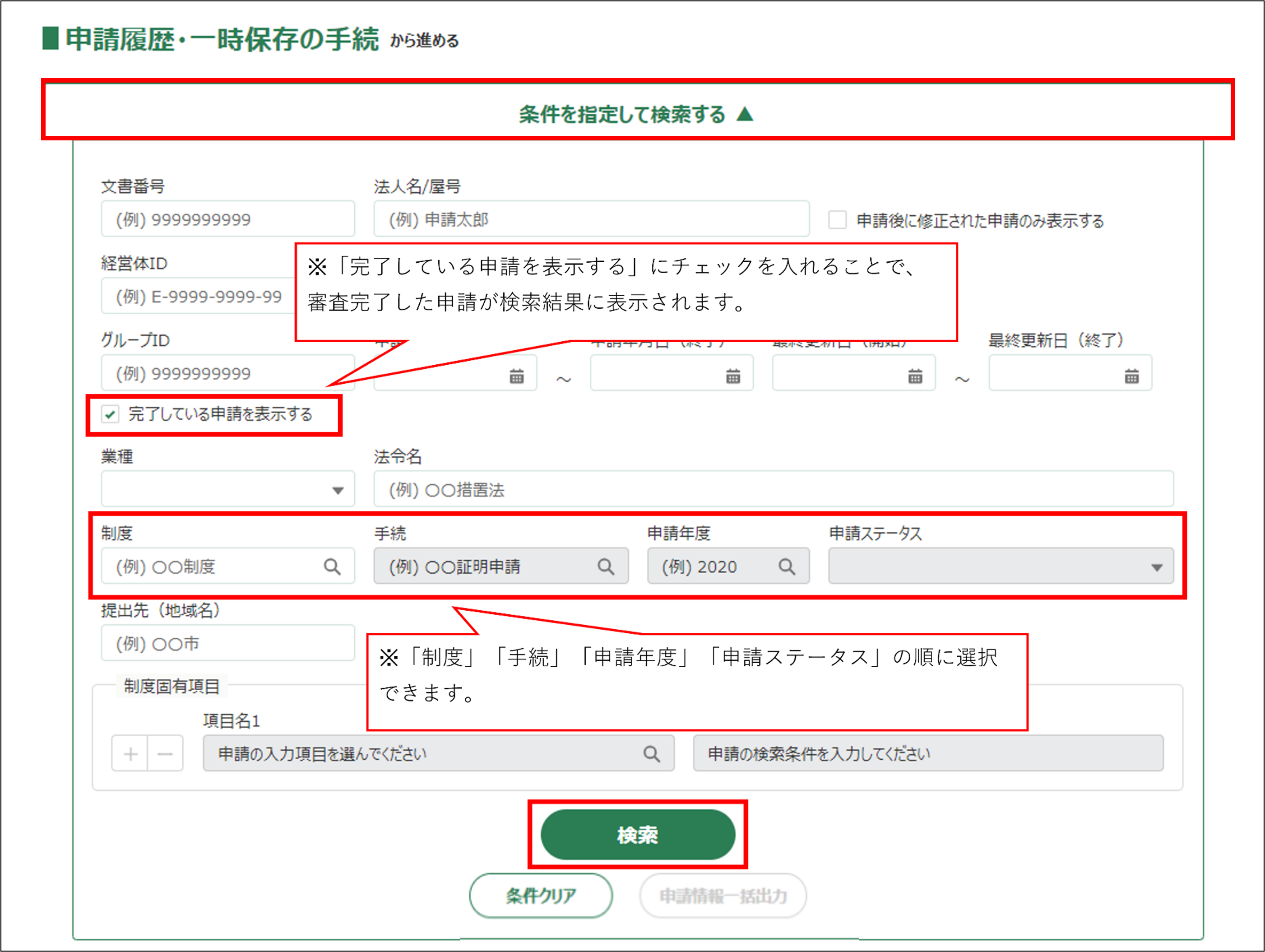Image resolution: width=1265 pixels, height=952 pixels.
Task: Click the magnifier icon in the 申請年度 field
Action: 787,567
